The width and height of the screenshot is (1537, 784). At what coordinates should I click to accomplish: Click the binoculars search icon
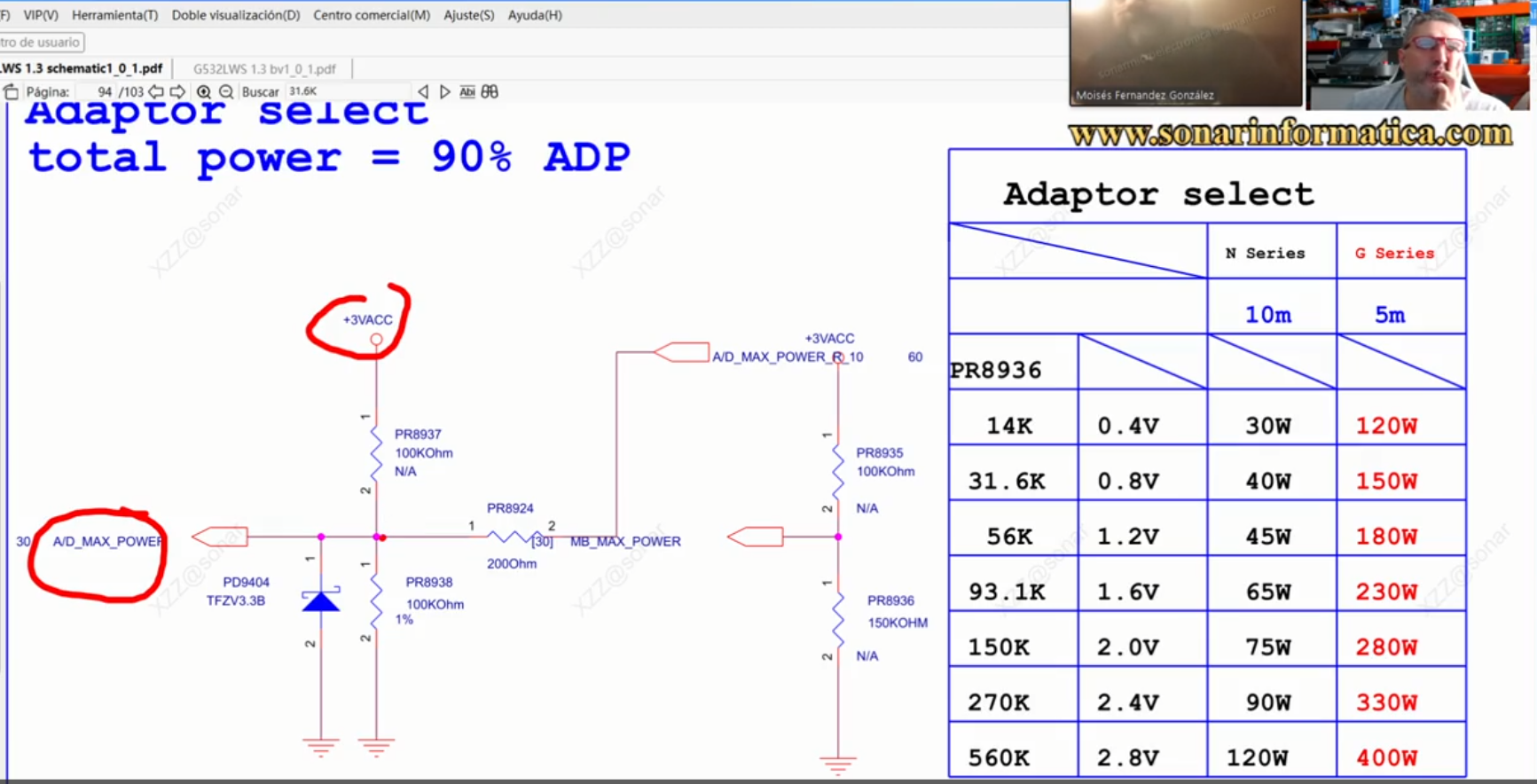[490, 92]
